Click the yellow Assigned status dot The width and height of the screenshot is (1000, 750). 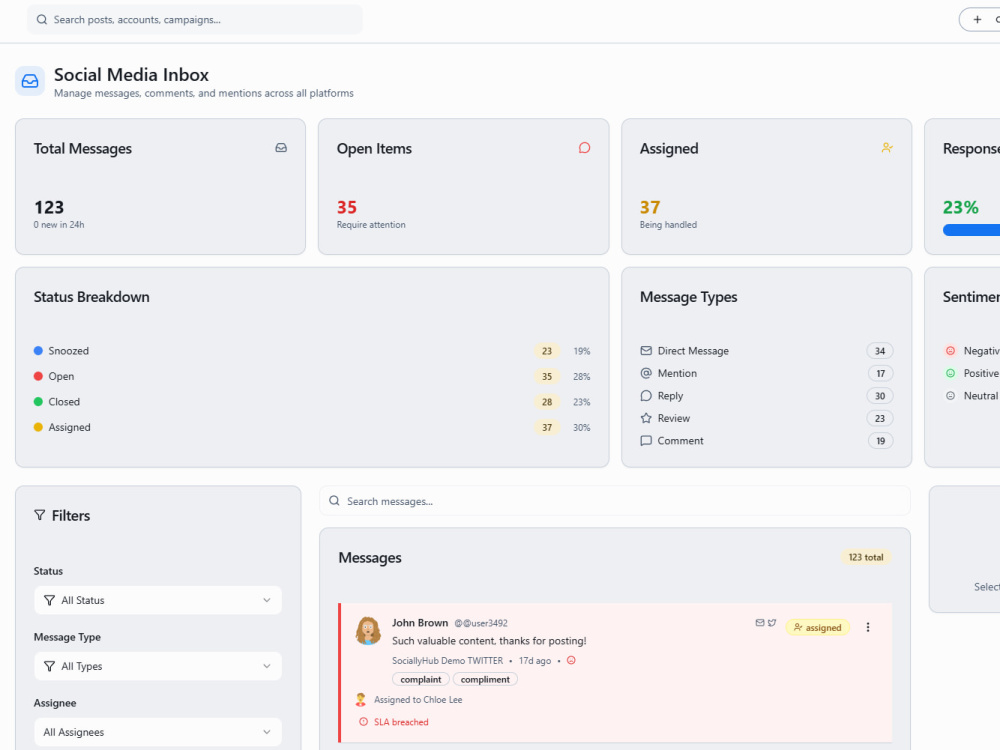tap(38, 427)
